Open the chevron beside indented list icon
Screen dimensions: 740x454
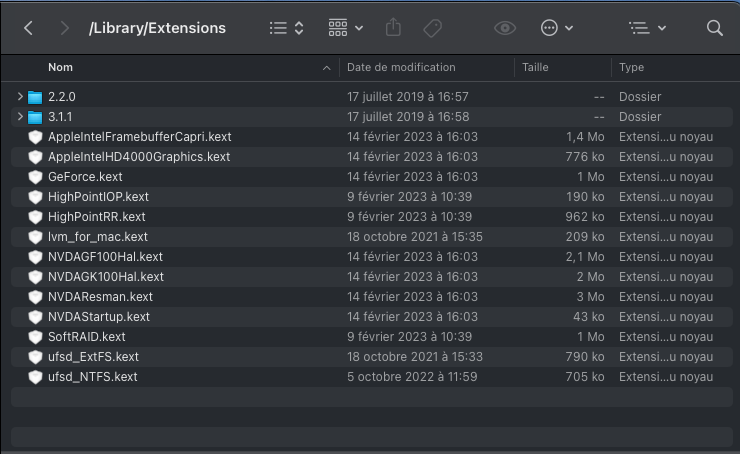tap(662, 28)
